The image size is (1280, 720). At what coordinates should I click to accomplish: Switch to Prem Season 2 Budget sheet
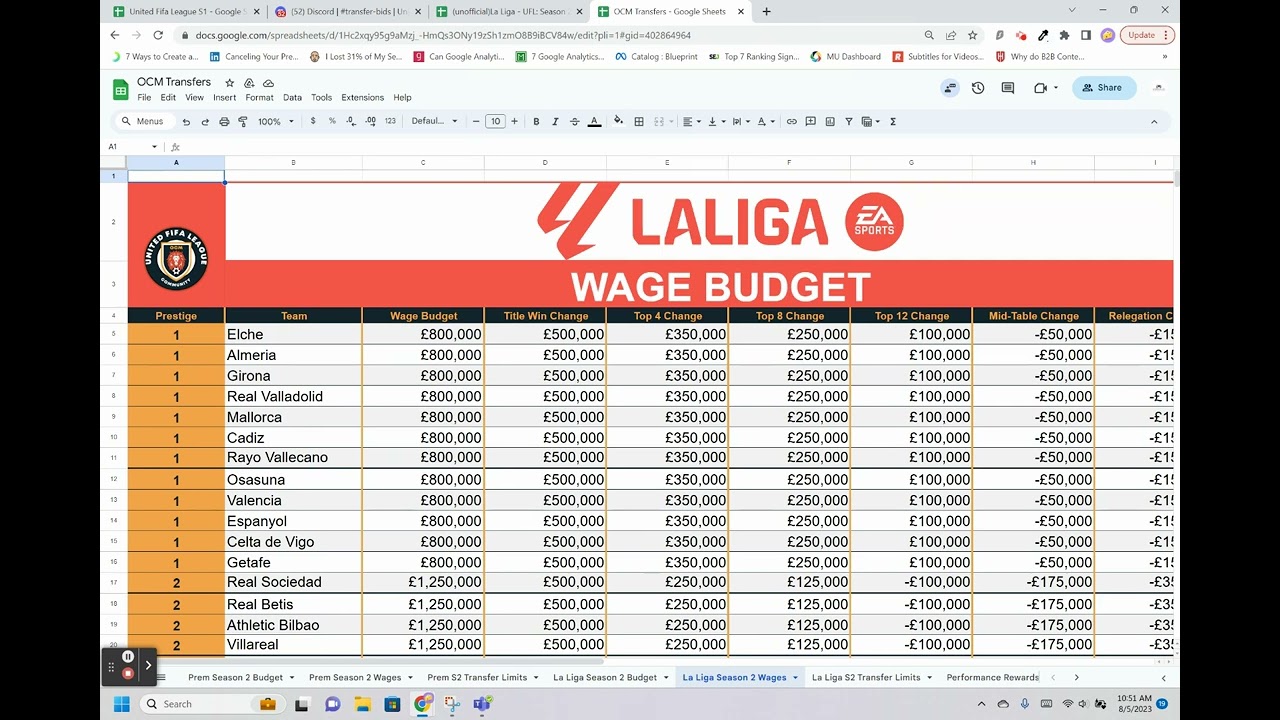pos(236,678)
